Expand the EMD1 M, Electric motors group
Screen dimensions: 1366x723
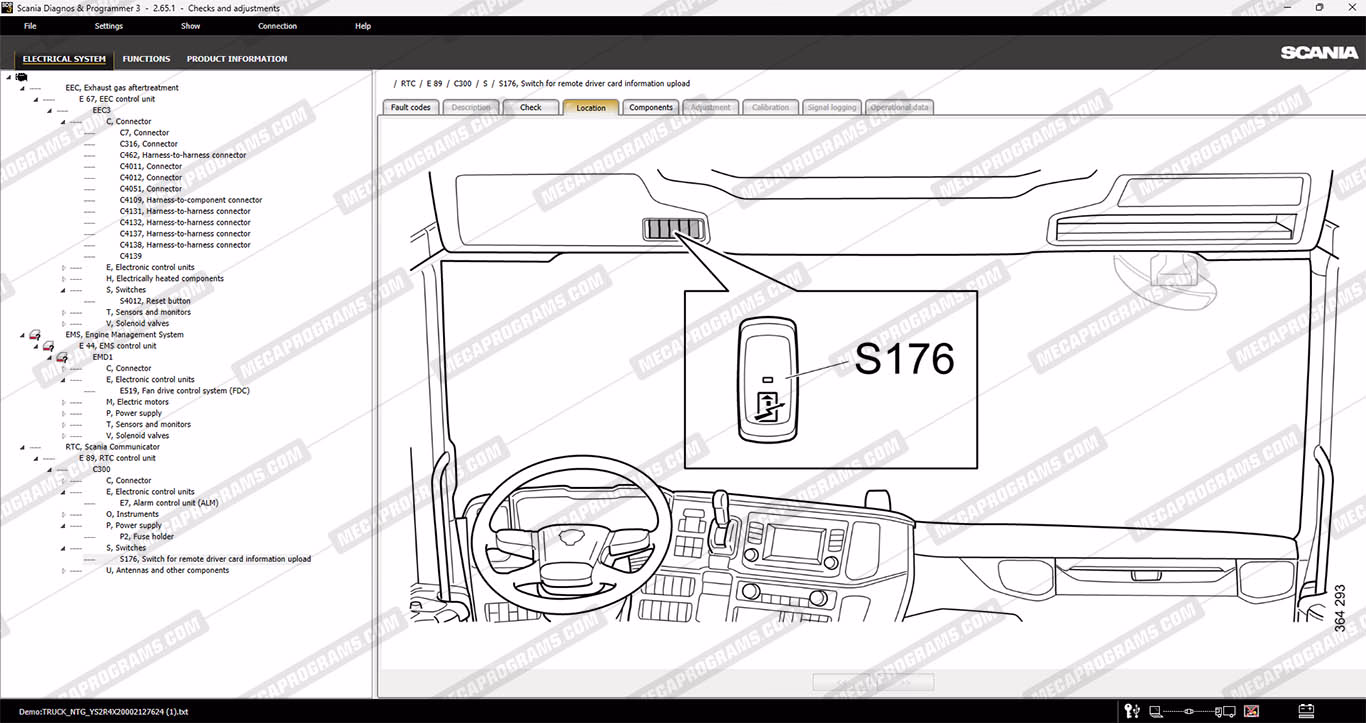[x=64, y=402]
